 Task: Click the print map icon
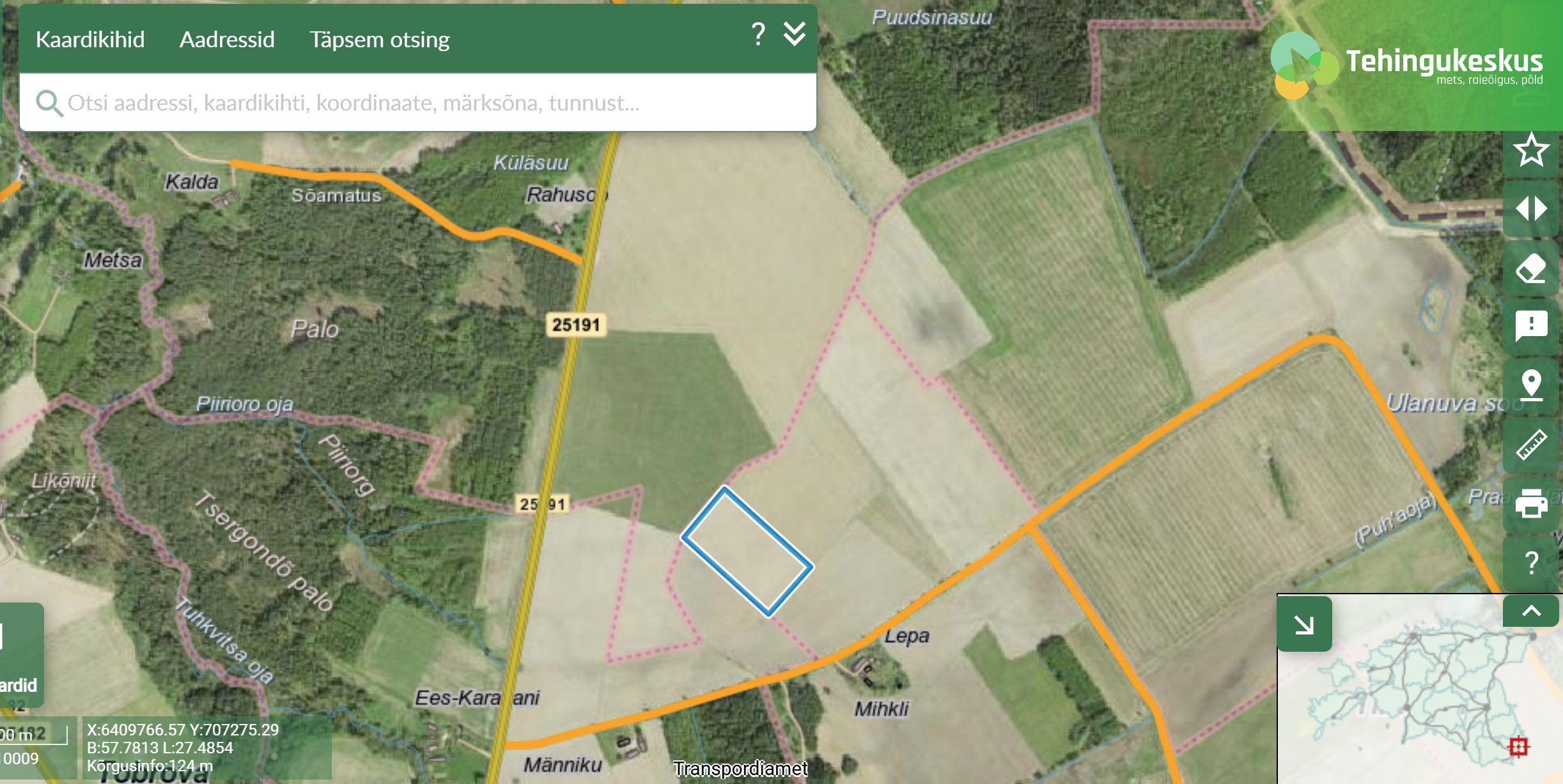(1531, 503)
